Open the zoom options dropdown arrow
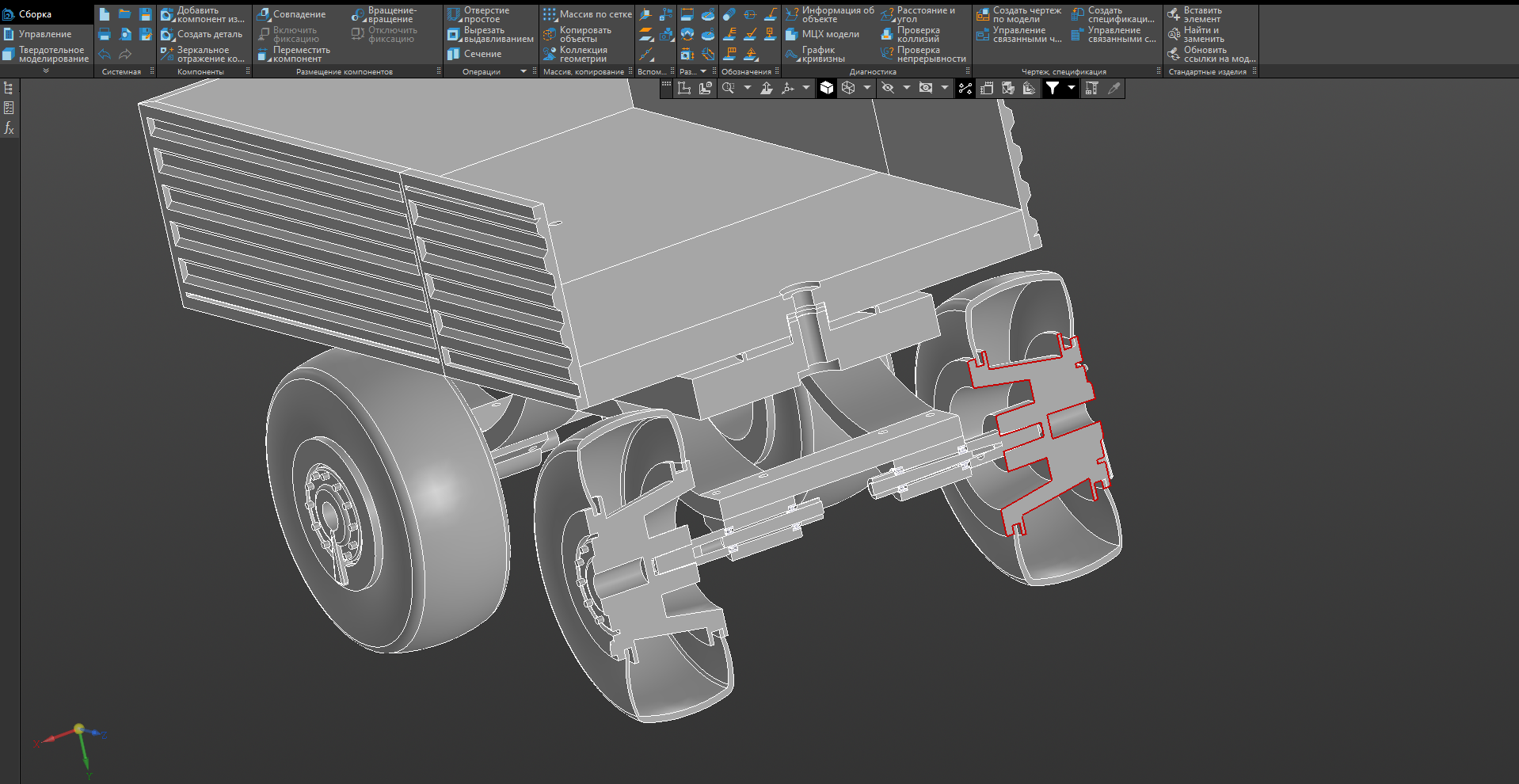 point(747,88)
